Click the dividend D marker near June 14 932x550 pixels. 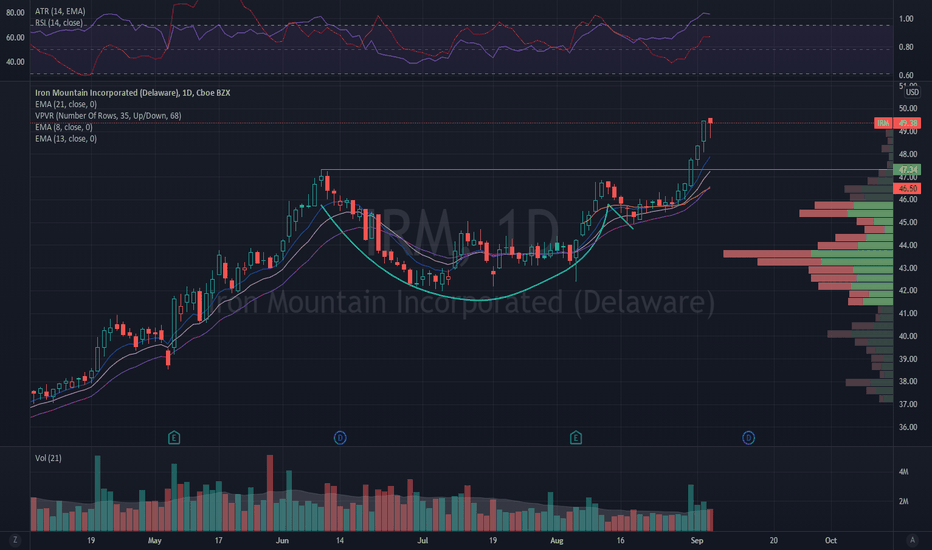pyautogui.click(x=340, y=438)
